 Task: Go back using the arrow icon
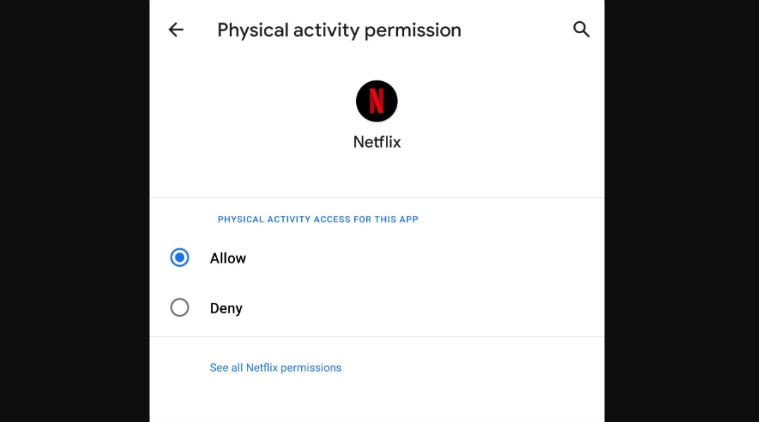tap(176, 30)
